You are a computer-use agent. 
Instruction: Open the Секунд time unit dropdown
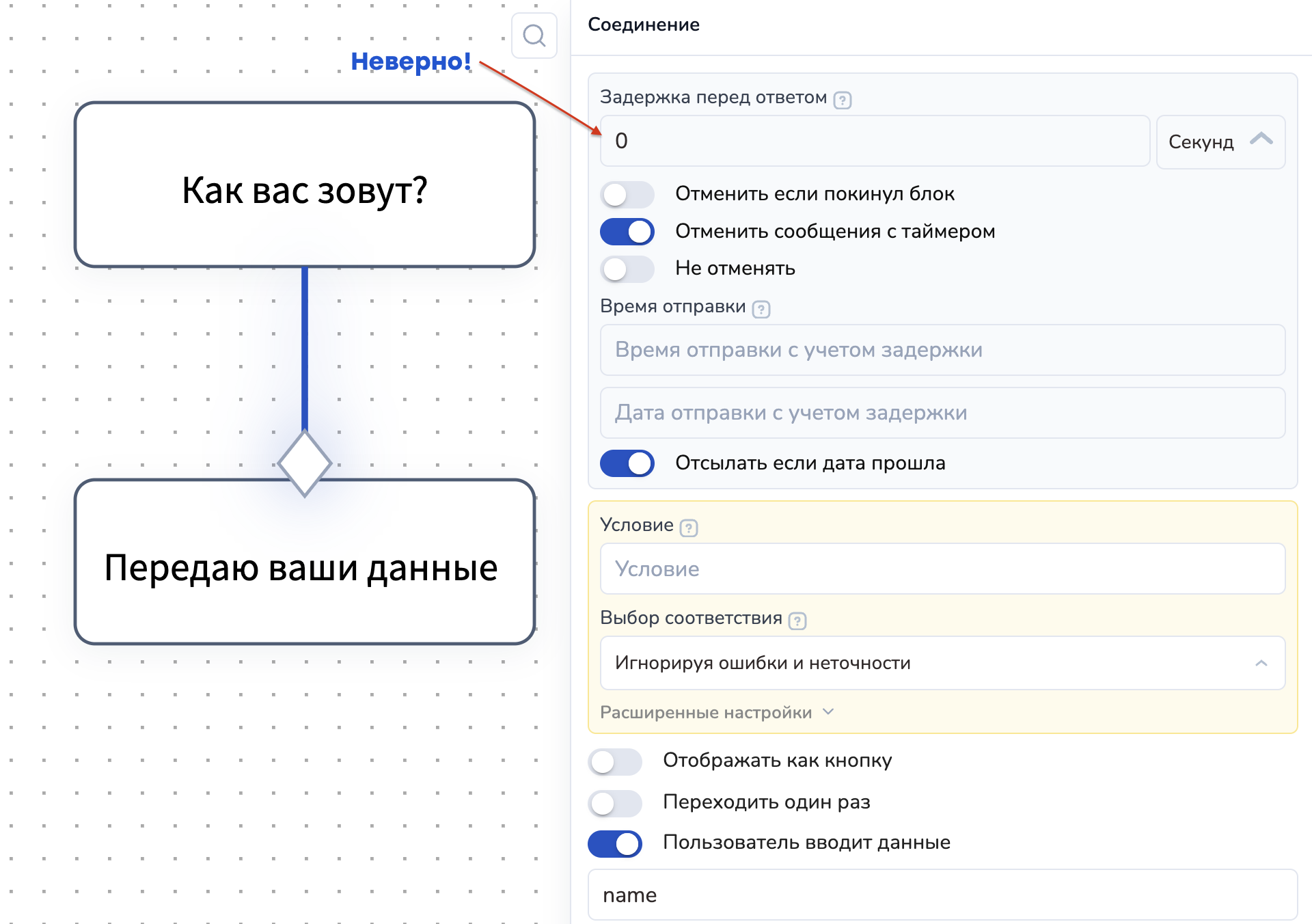click(1220, 141)
